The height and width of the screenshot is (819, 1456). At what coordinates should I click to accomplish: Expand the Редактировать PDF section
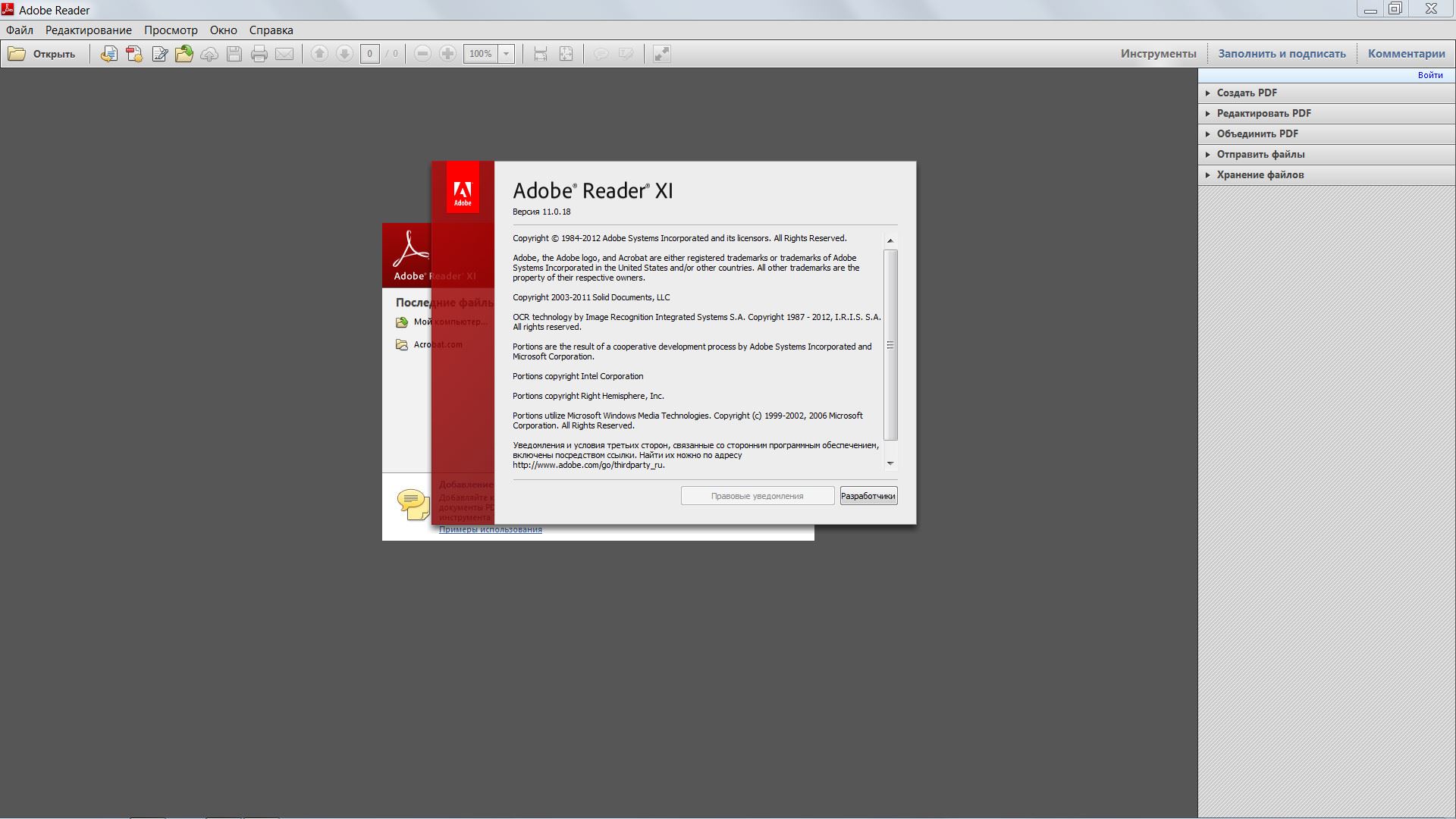[x=1326, y=114]
